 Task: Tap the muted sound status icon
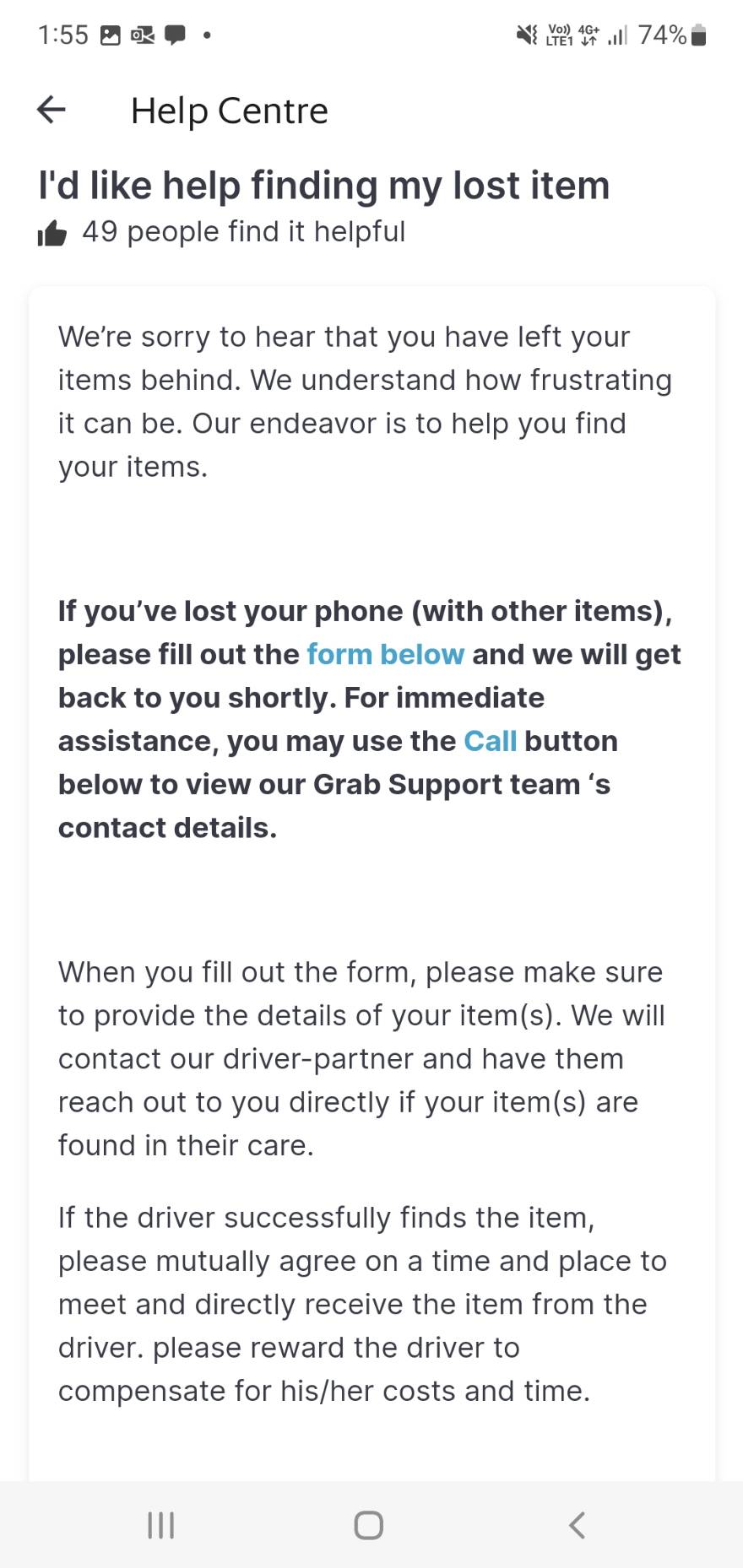[527, 35]
